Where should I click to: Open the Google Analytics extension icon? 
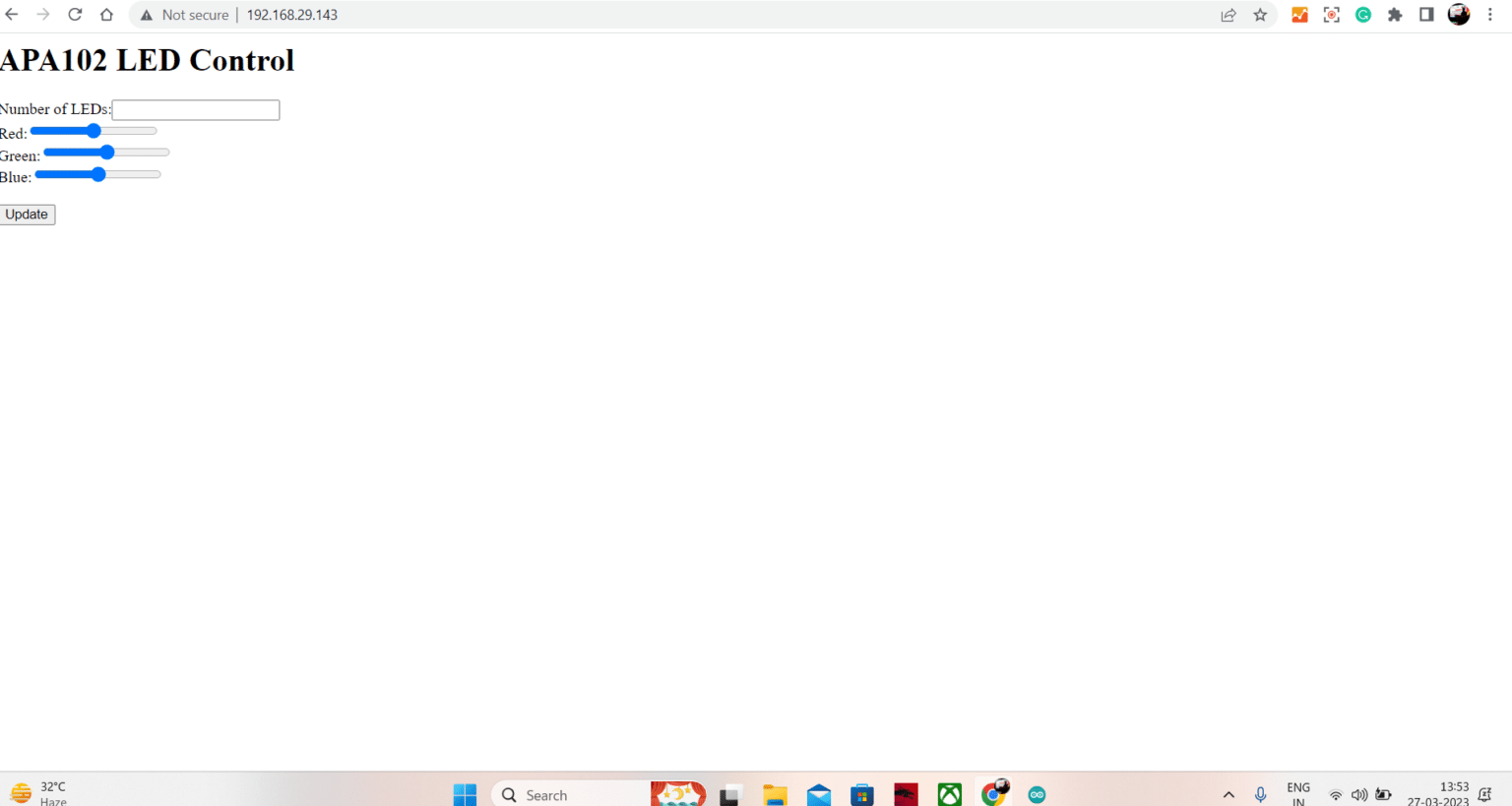coord(1299,15)
